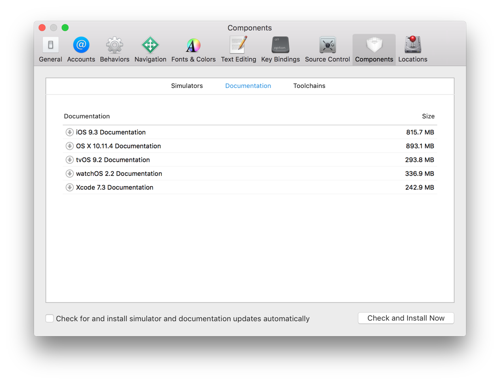Open the Text Editing preferences
The width and height of the screenshot is (500, 385).
tap(239, 49)
